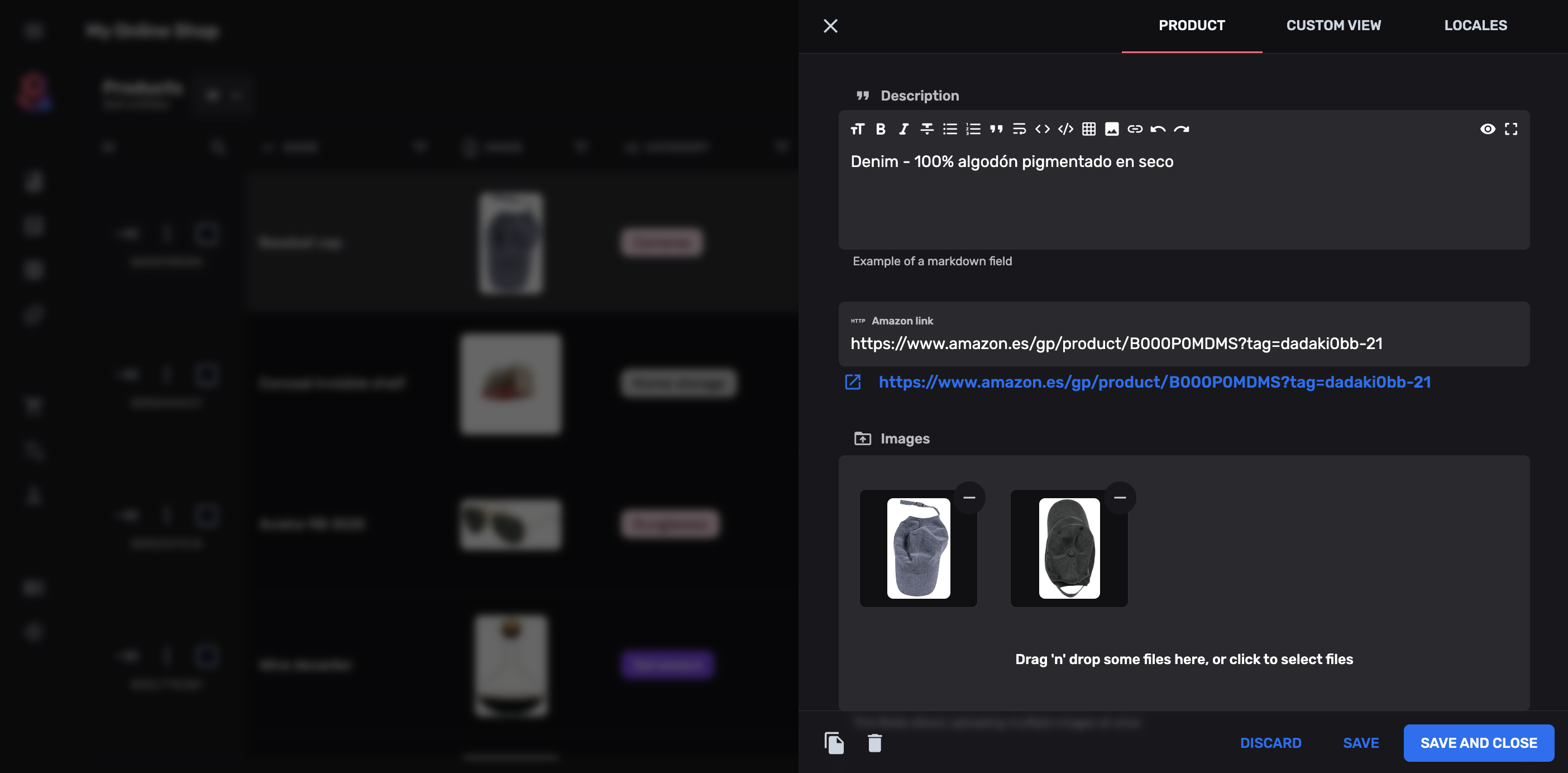Apply bold formatting in the description toolbar
The width and height of the screenshot is (1568, 773).
point(881,128)
